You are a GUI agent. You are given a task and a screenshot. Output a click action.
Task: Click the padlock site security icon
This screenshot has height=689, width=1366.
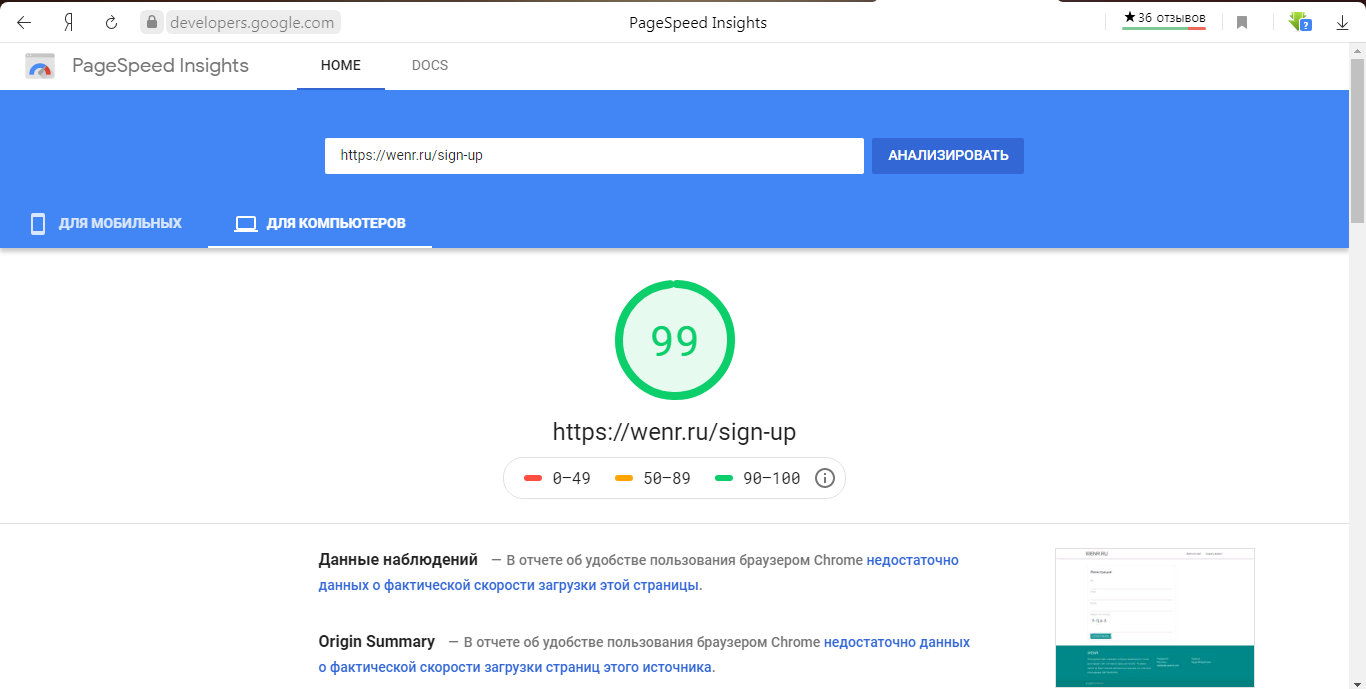click(x=151, y=22)
